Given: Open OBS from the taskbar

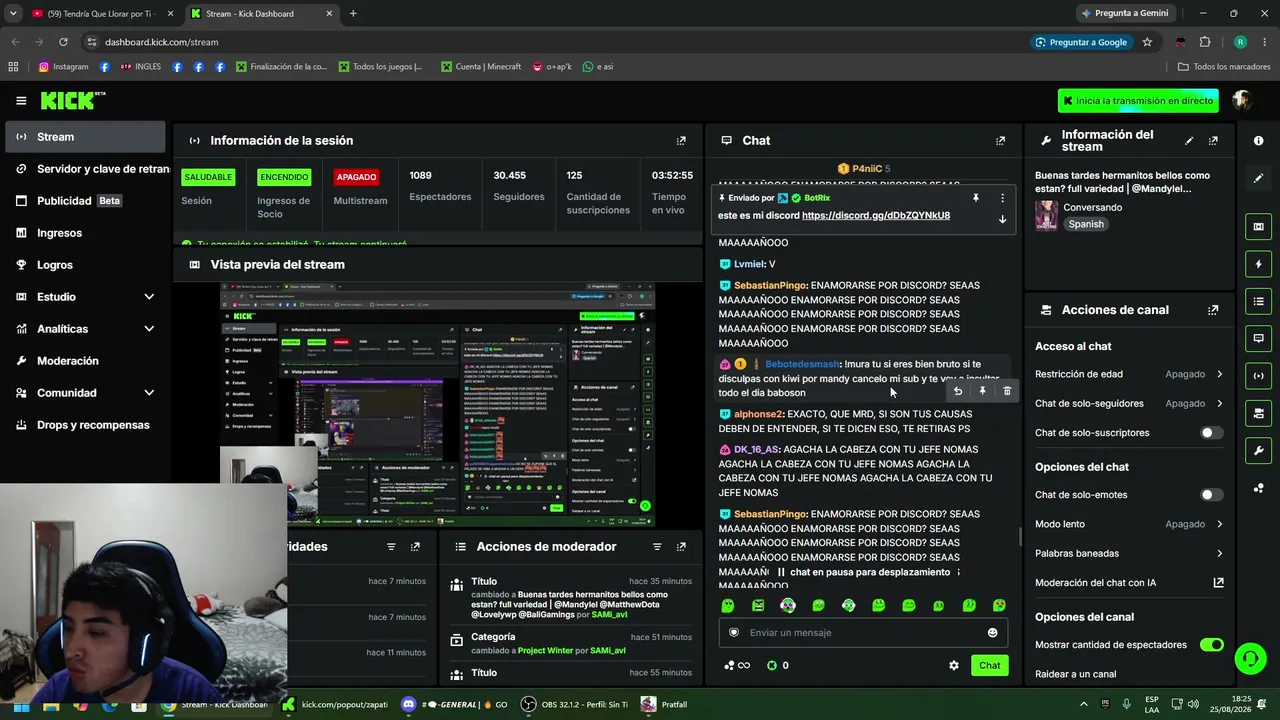Looking at the screenshot, I should click(x=573, y=704).
